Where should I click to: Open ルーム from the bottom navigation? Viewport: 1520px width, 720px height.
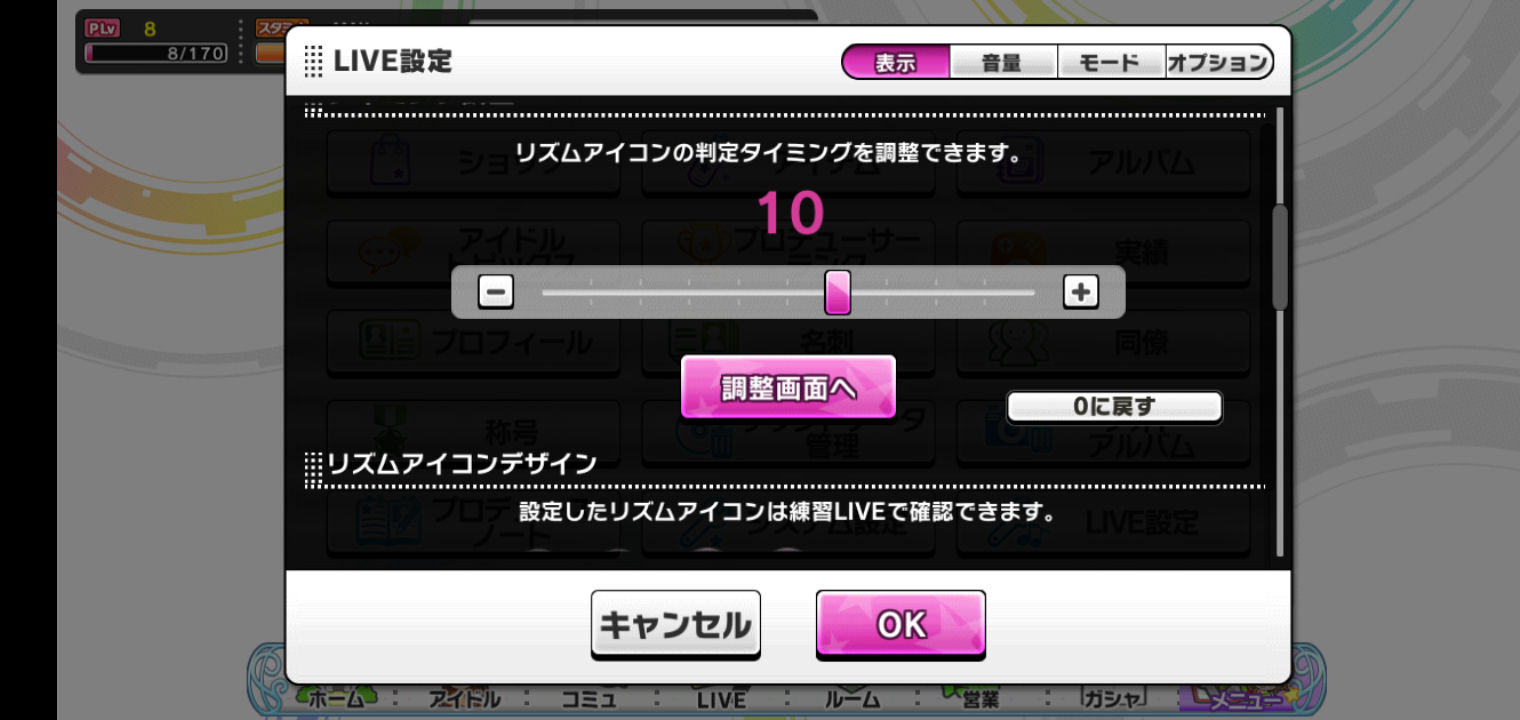point(851,698)
